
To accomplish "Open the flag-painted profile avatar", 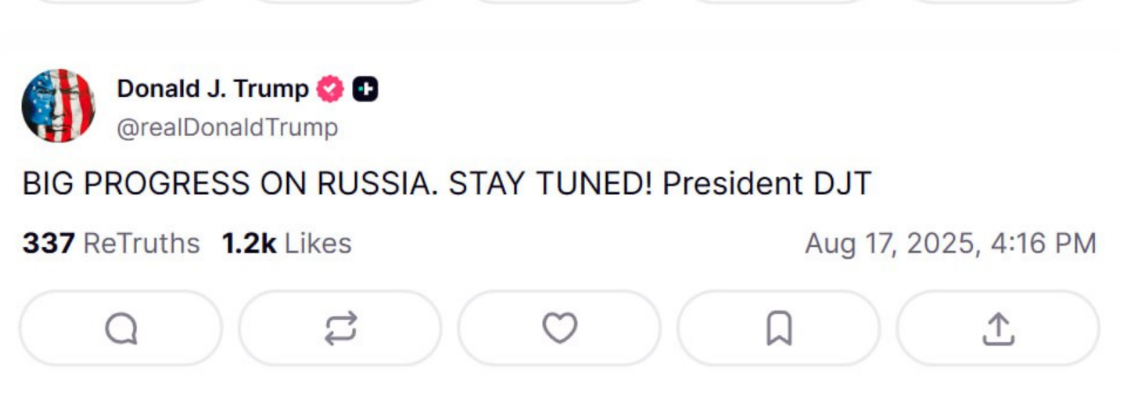I will [x=58, y=105].
